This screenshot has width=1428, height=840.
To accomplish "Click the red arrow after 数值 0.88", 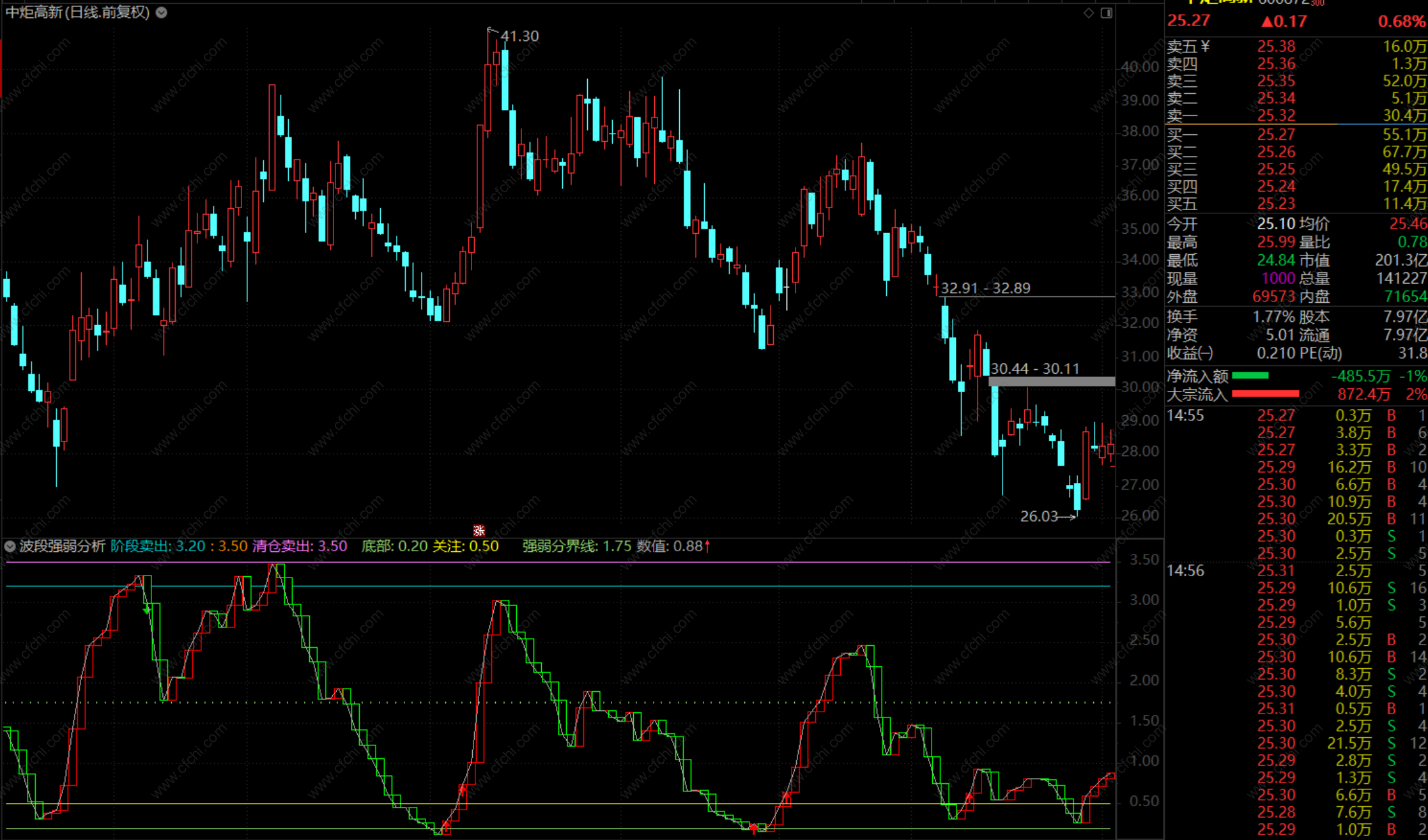I will [x=707, y=546].
